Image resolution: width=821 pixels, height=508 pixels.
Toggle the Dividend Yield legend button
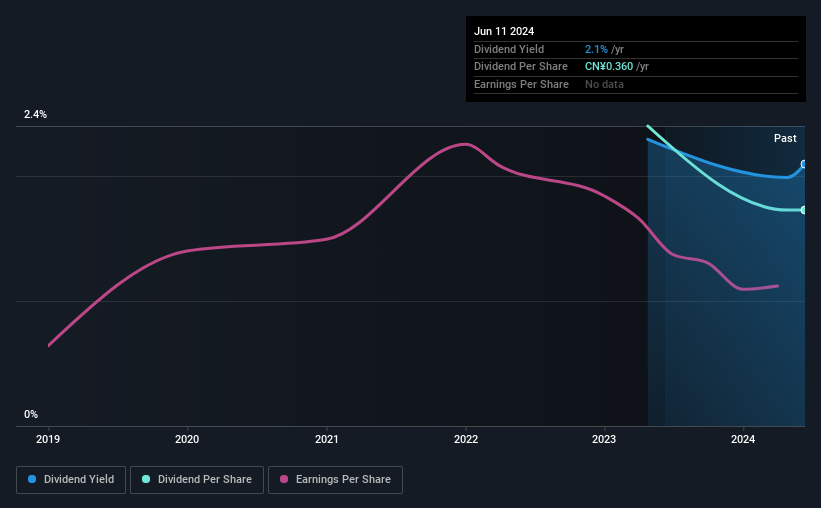71,480
